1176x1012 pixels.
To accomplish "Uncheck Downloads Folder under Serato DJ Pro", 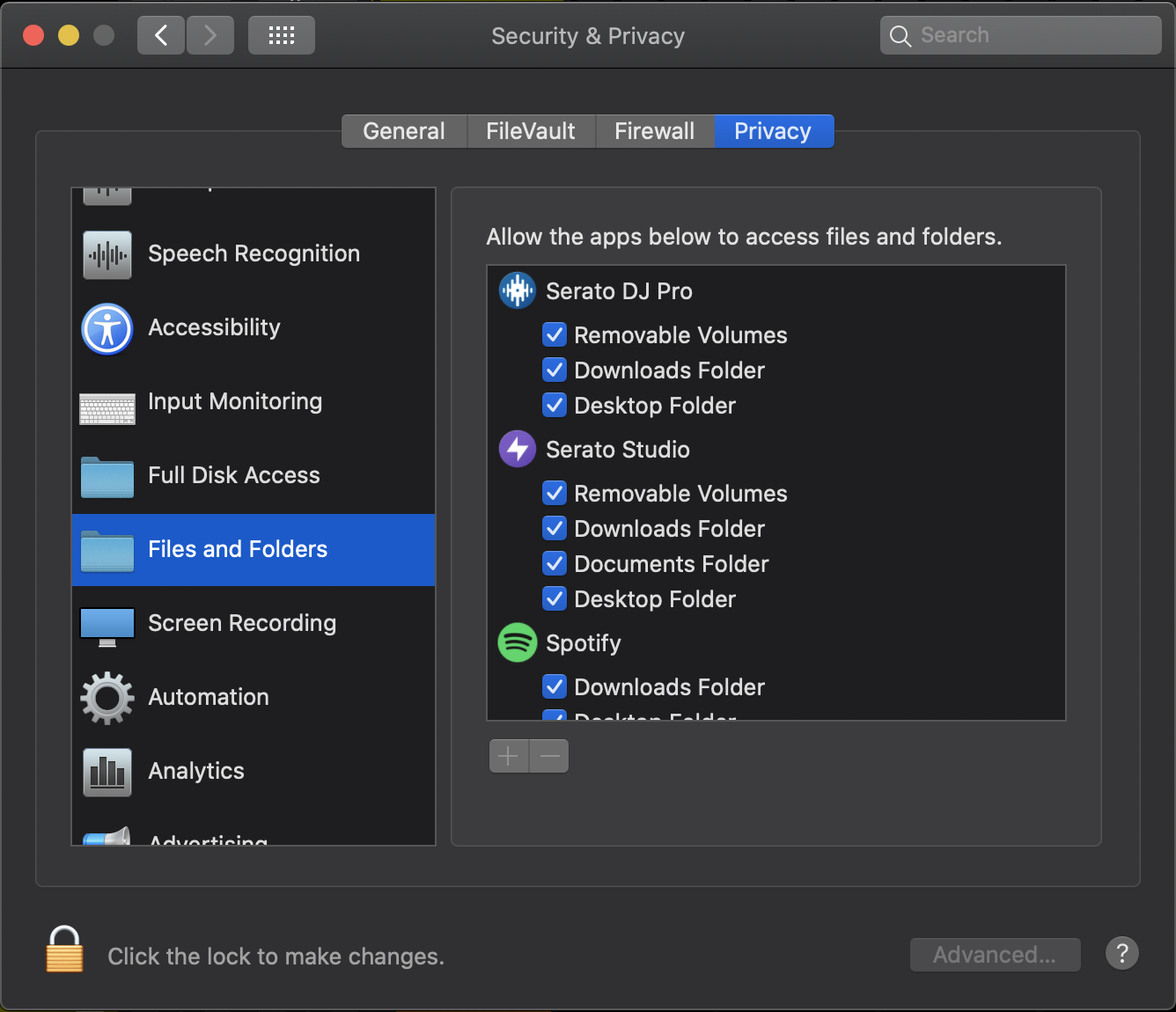I will [x=555, y=370].
